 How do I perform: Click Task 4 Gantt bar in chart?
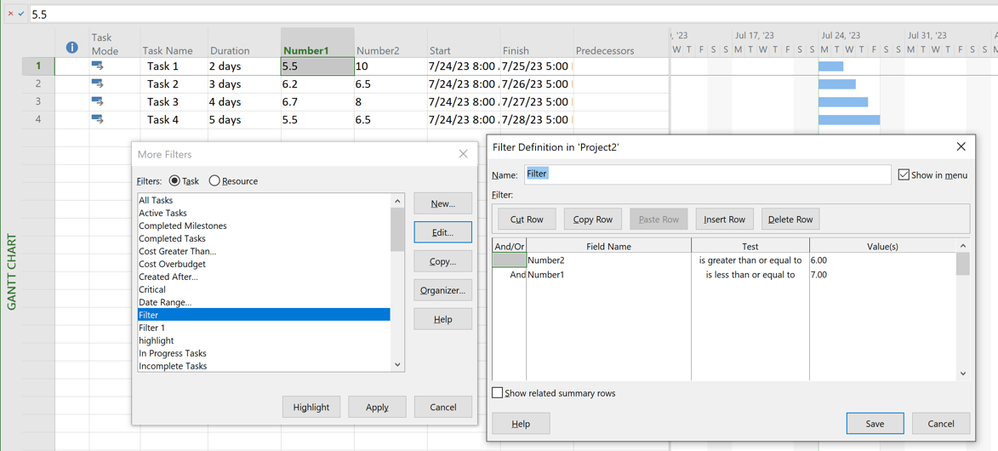click(x=849, y=120)
